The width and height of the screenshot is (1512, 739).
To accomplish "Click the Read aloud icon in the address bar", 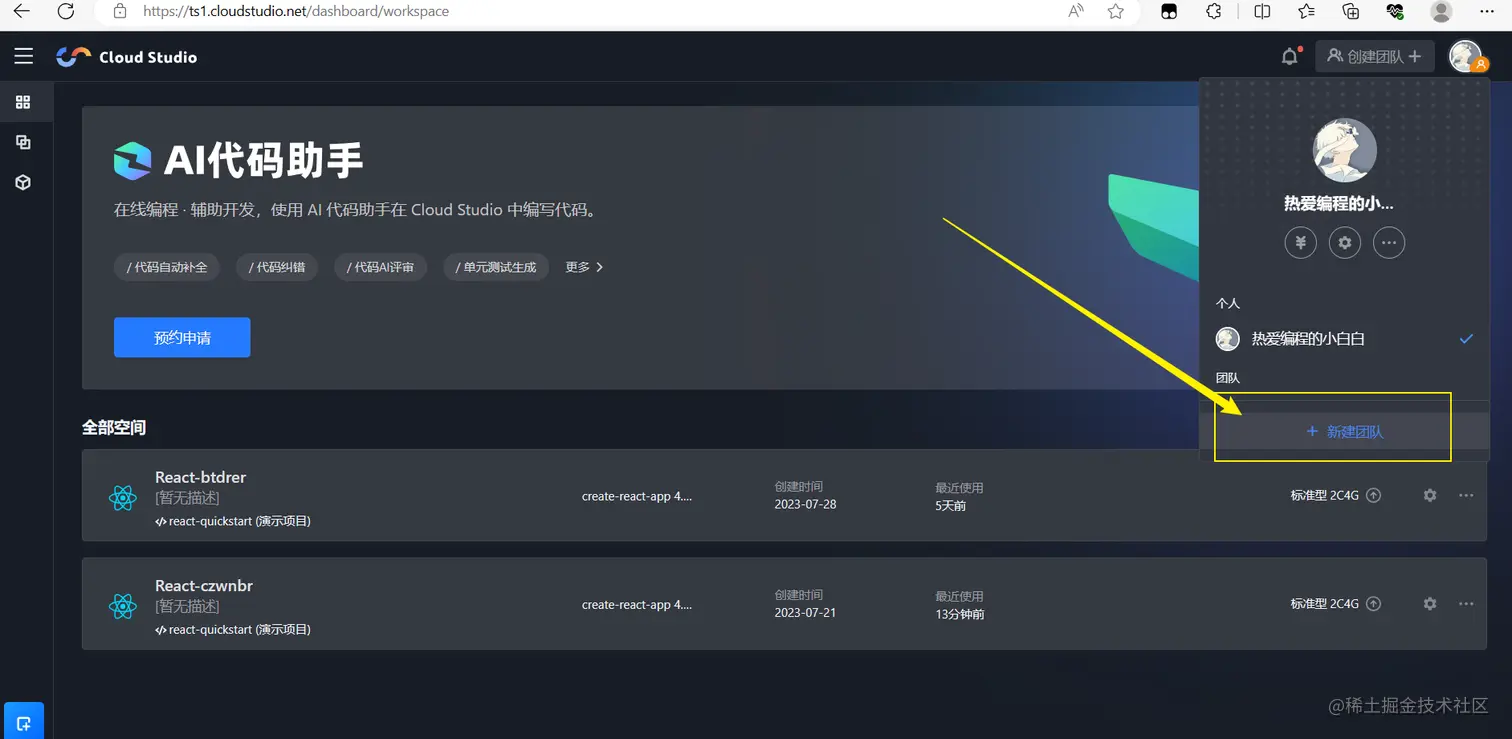I will point(1076,12).
